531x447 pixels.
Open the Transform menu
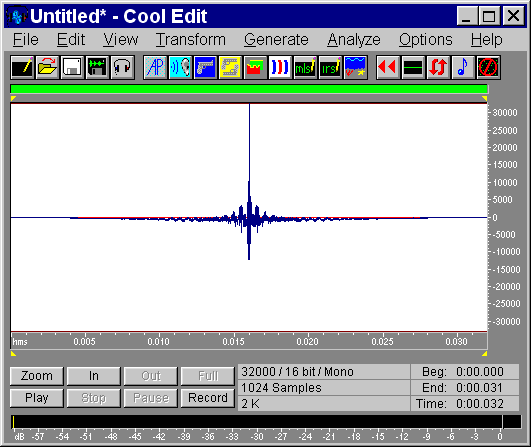(191, 40)
